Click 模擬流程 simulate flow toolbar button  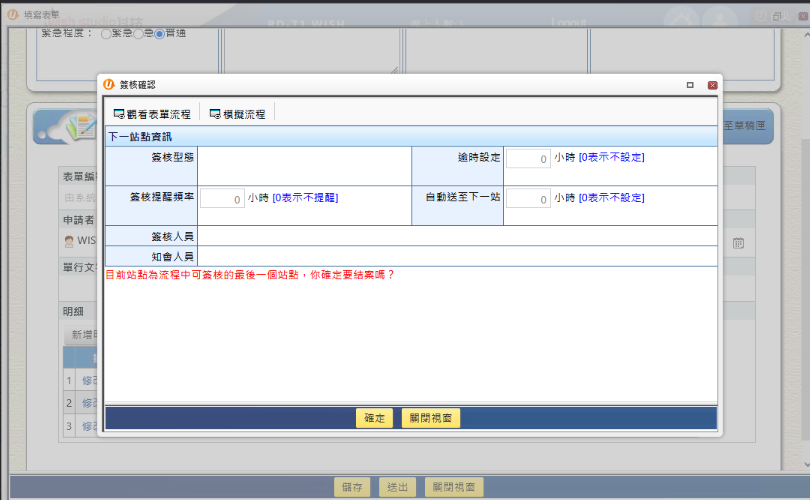pos(237,114)
